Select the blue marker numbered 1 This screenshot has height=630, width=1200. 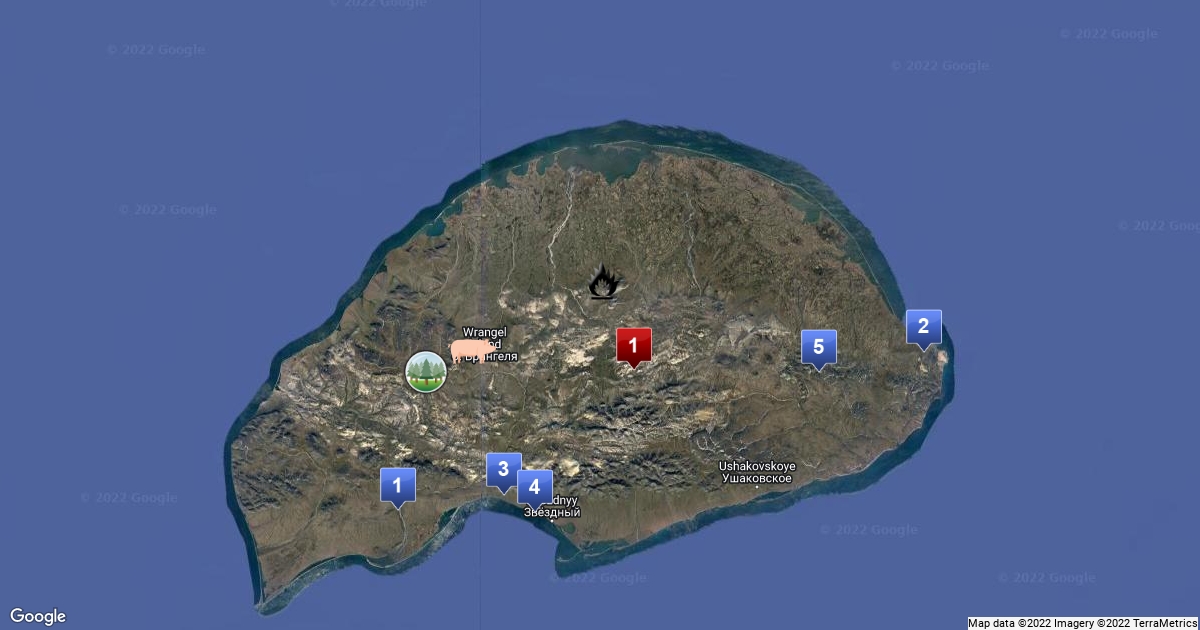397,487
